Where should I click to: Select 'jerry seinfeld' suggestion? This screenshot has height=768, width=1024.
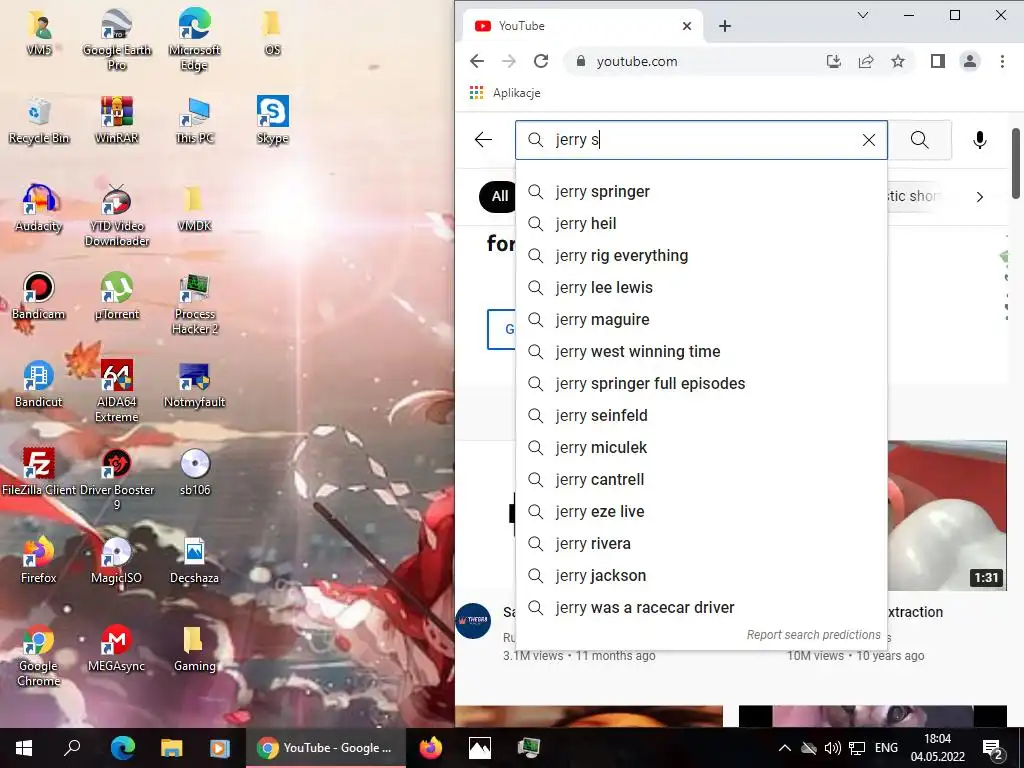coord(701,415)
